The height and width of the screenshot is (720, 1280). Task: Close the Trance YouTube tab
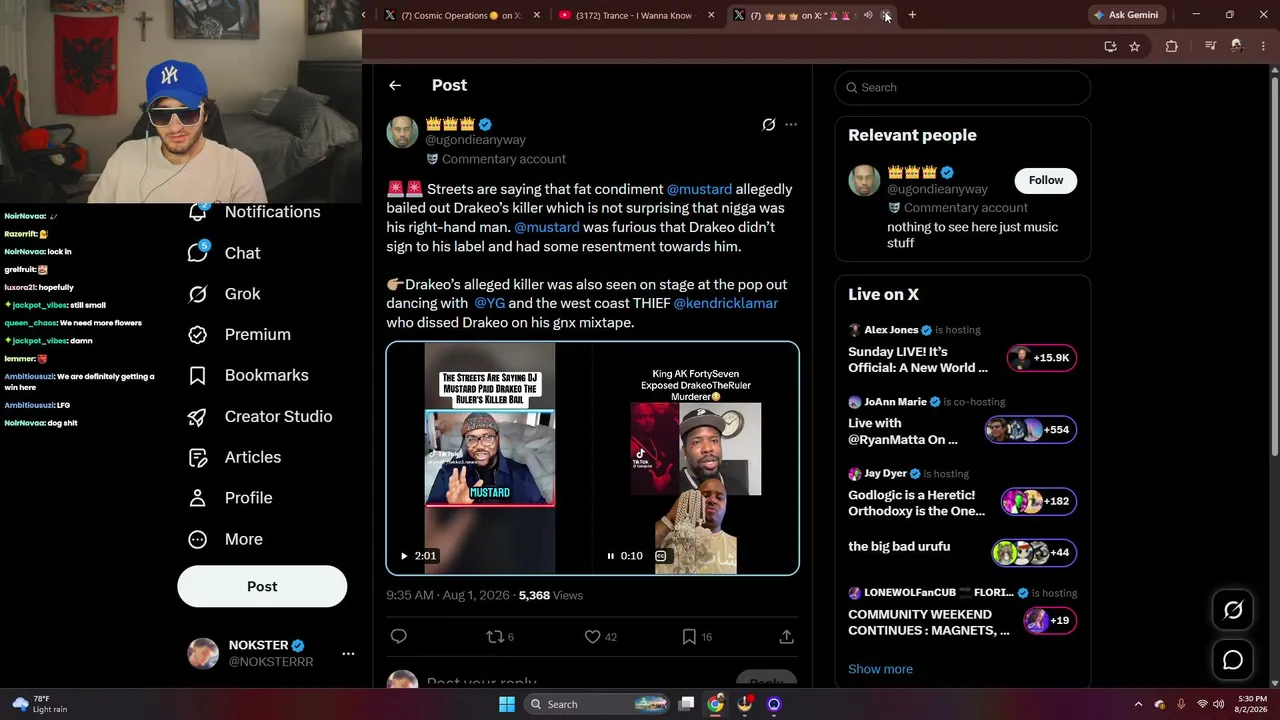tap(711, 15)
